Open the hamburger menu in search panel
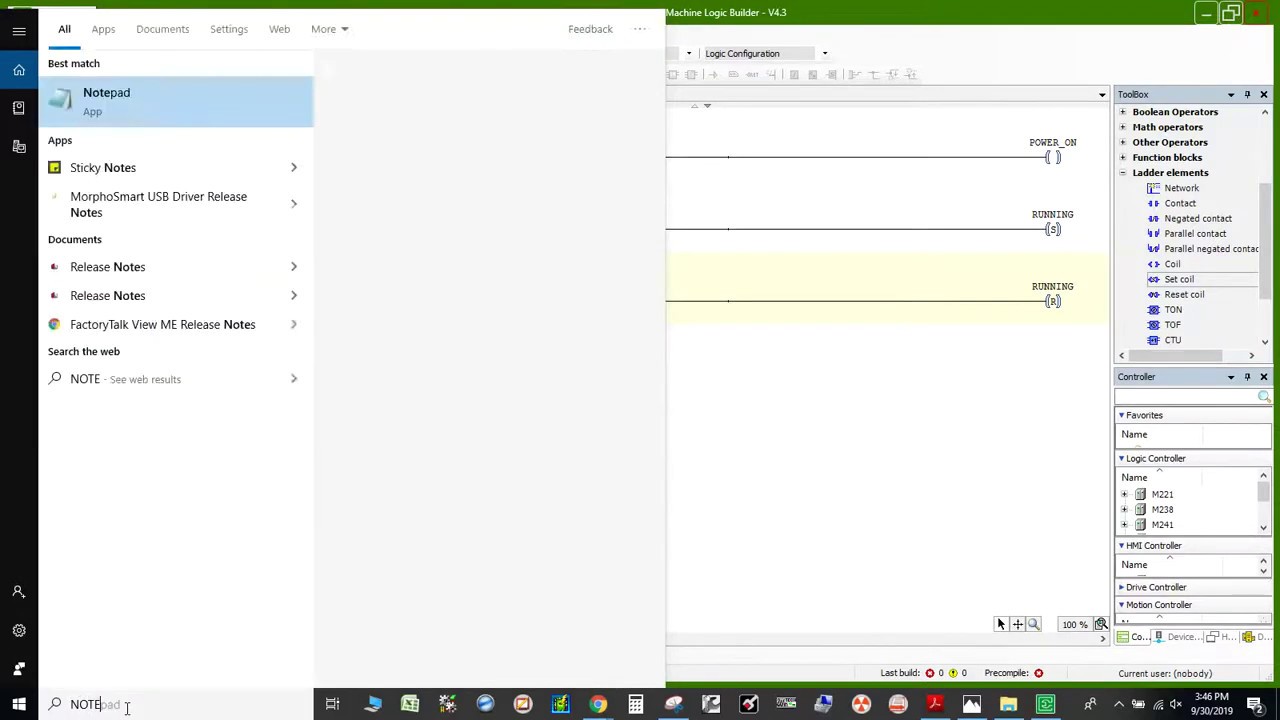Viewport: 1280px width, 720px height. tap(19, 31)
